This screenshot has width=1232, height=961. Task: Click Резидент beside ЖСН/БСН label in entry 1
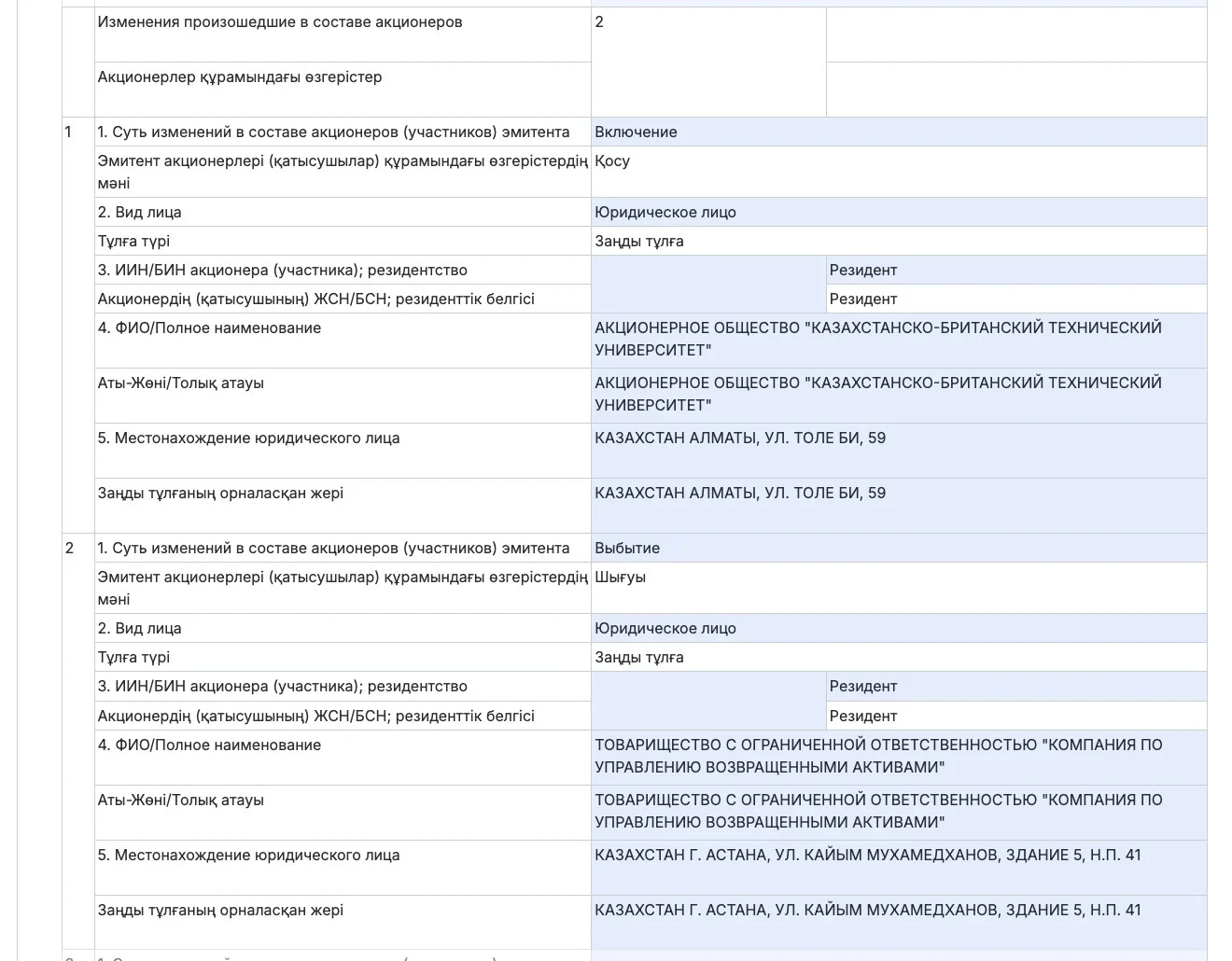tap(1015, 299)
